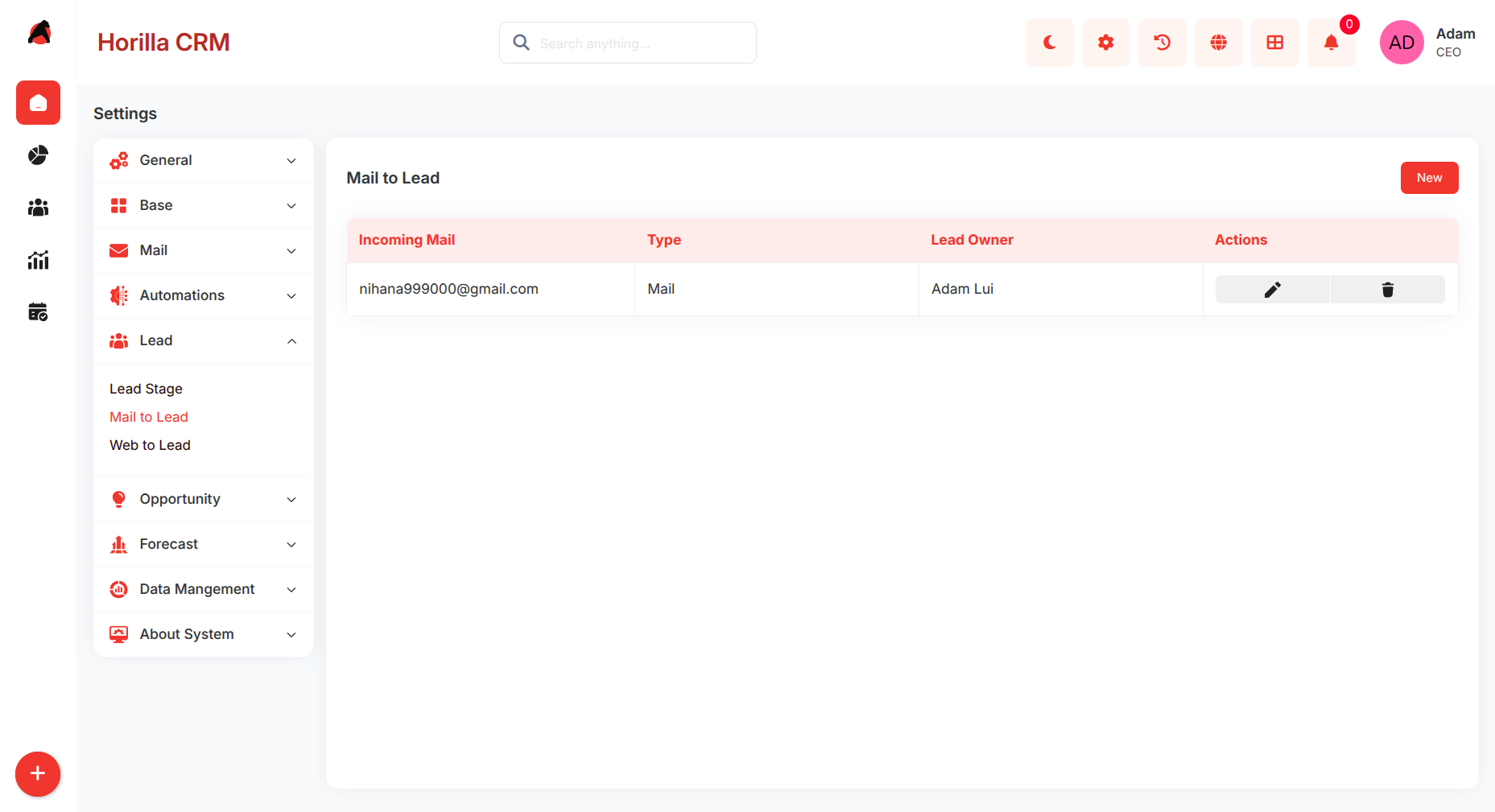Collapse the Lead settings section
Image resolution: width=1495 pixels, height=812 pixels.
[204, 340]
